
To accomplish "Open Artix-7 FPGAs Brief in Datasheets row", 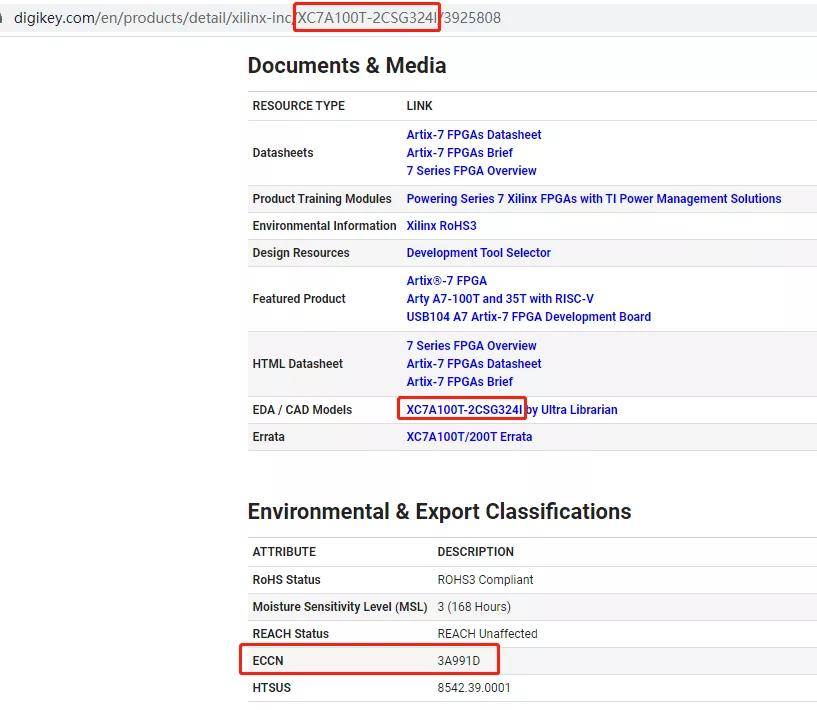I will click(459, 153).
